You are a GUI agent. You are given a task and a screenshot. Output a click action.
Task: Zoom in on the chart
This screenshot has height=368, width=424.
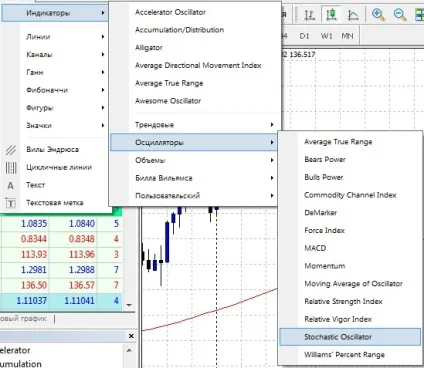[x=378, y=15]
